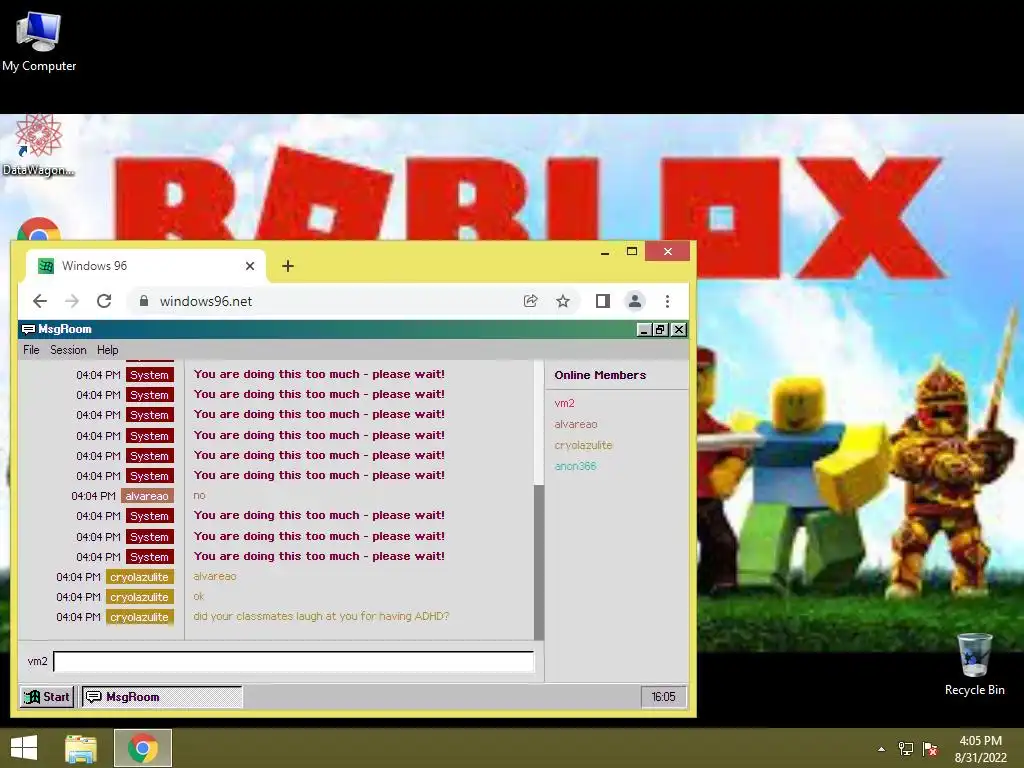The image size is (1024, 768).
Task: Click the Chrome taskbar icon
Action: 143,748
